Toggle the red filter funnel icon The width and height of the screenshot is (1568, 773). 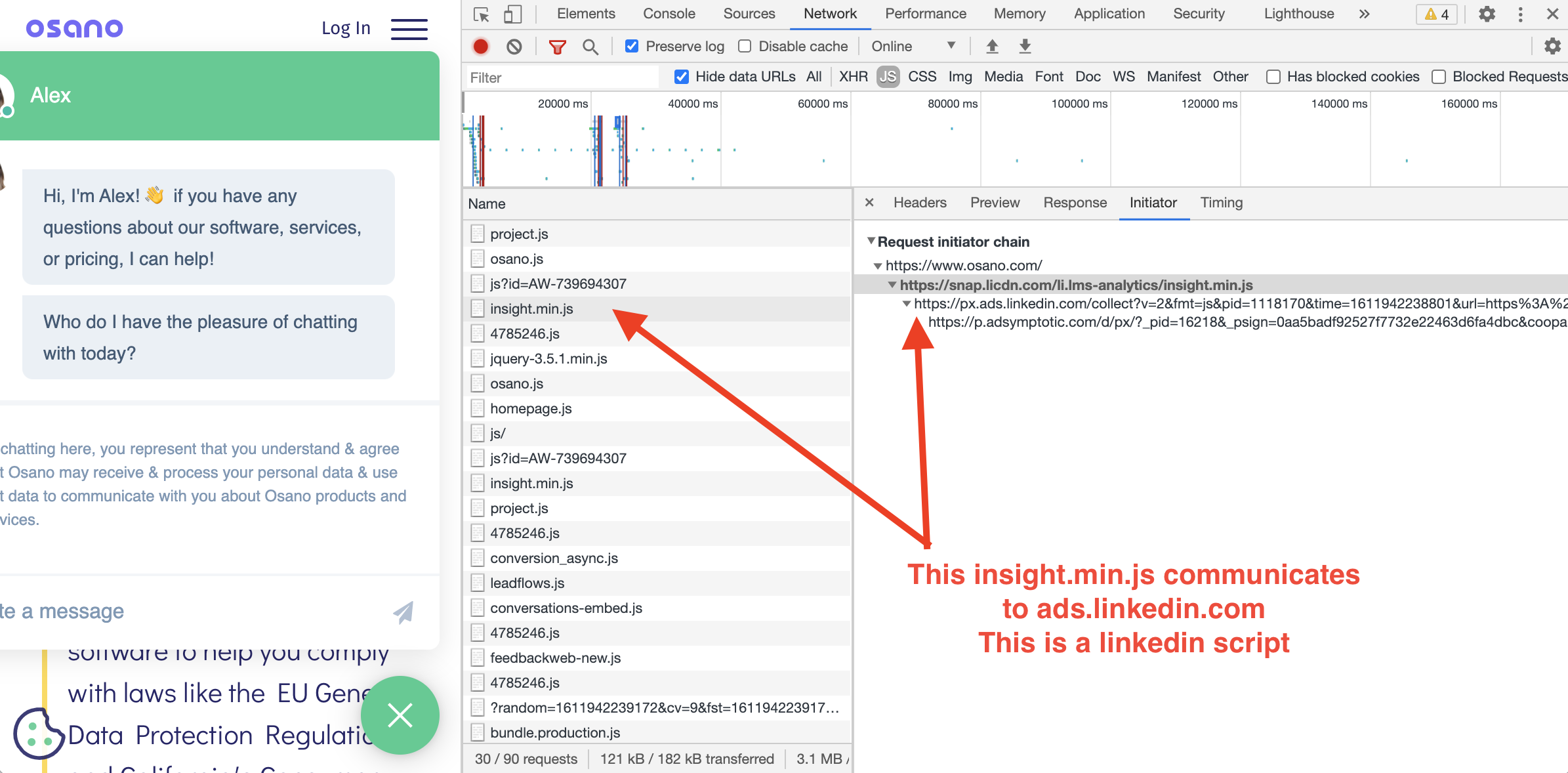coord(557,47)
